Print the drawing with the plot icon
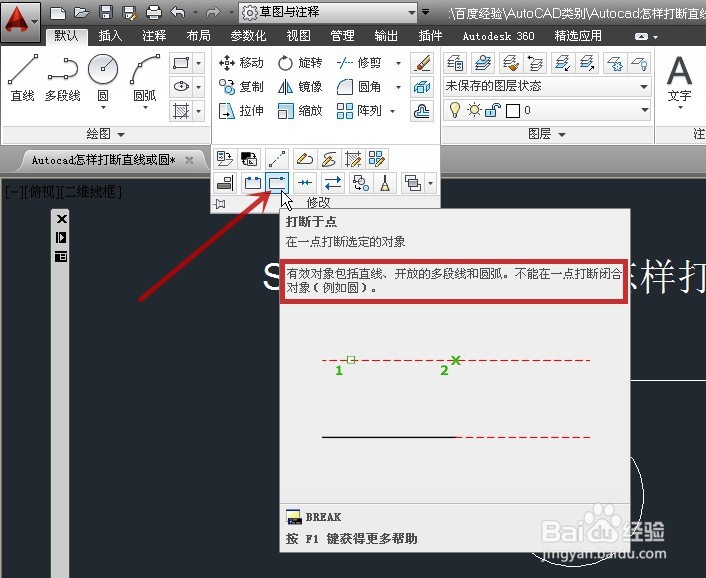This screenshot has width=706, height=578. pyautogui.click(x=154, y=13)
